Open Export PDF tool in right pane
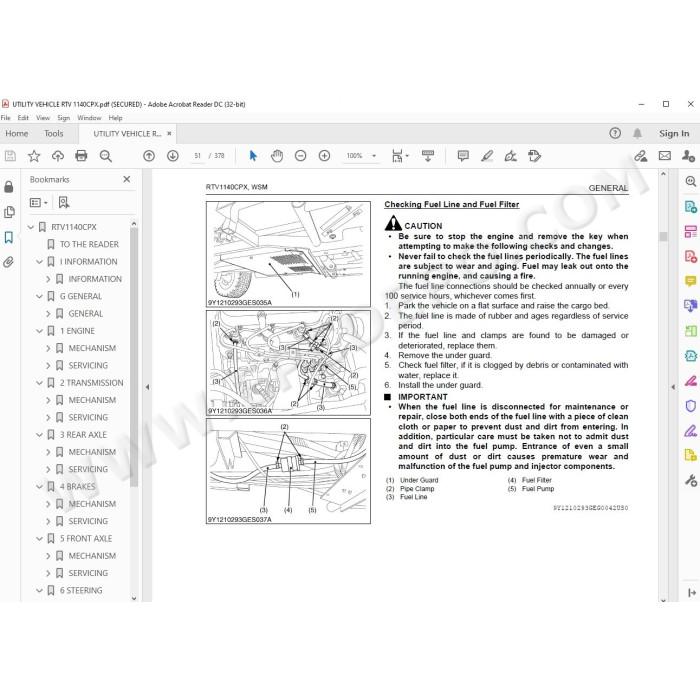Viewport: 700px width, 700px height. click(x=691, y=207)
